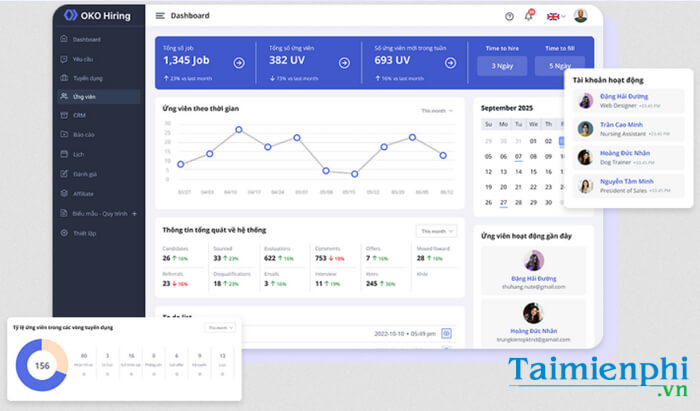The height and width of the screenshot is (411, 700).
Task: Open the language flag dropdown
Action: pos(554,16)
